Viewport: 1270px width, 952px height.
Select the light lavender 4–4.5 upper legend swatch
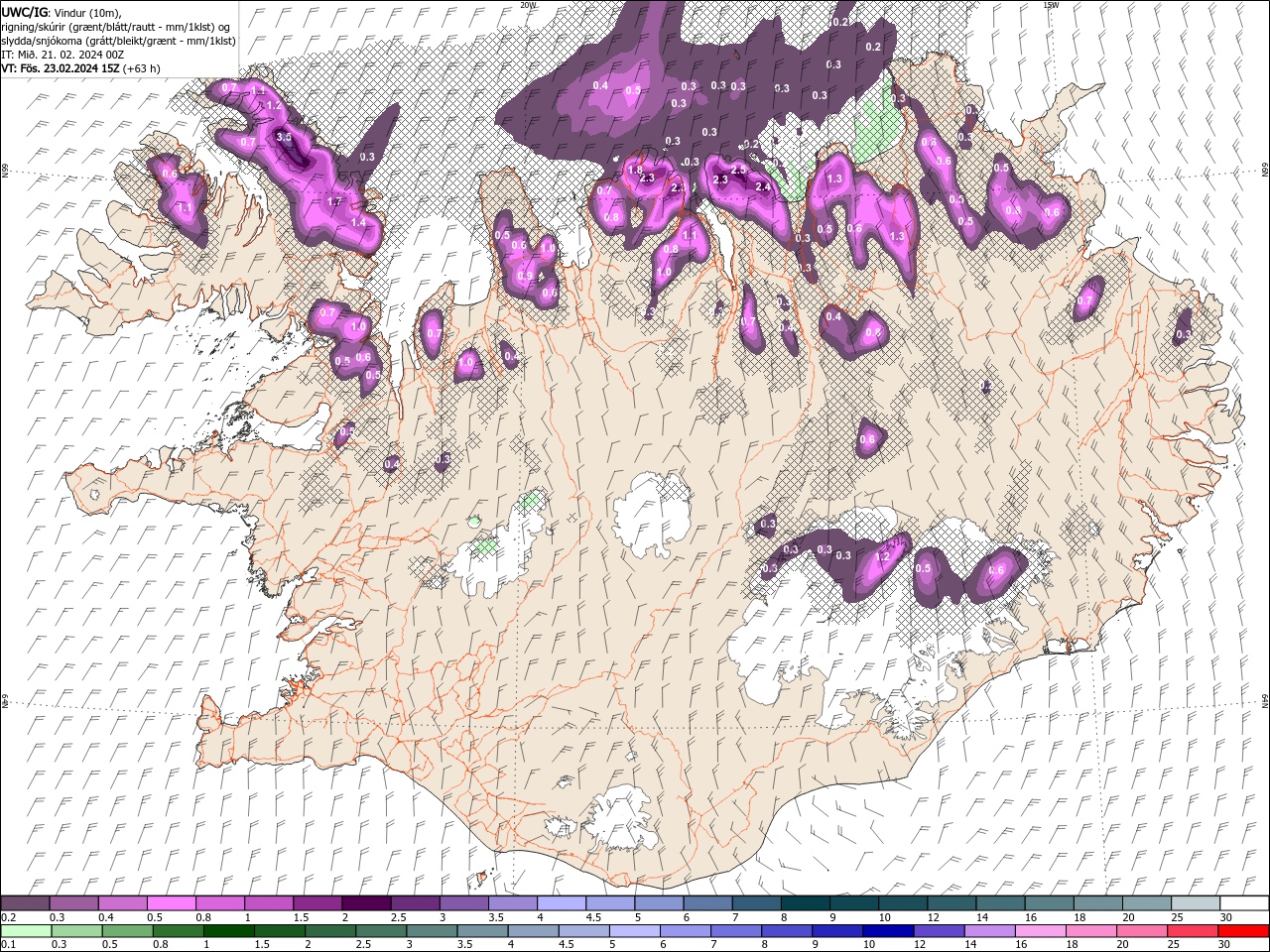pyautogui.click(x=562, y=903)
